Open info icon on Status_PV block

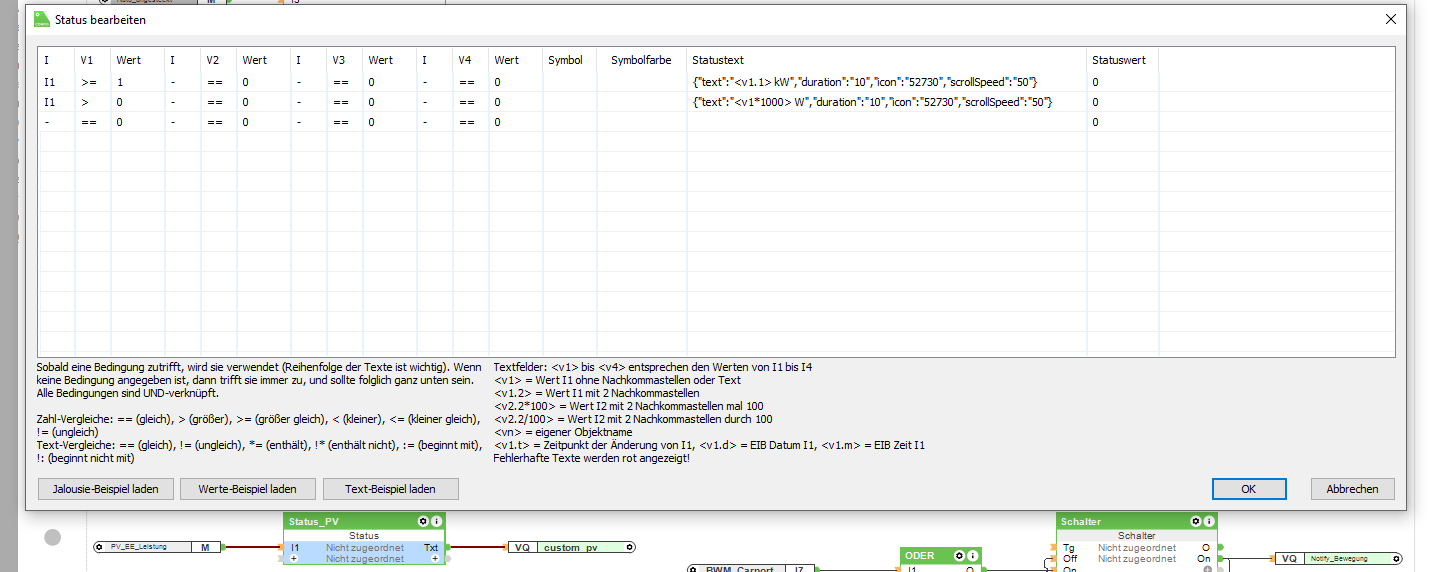(437, 521)
